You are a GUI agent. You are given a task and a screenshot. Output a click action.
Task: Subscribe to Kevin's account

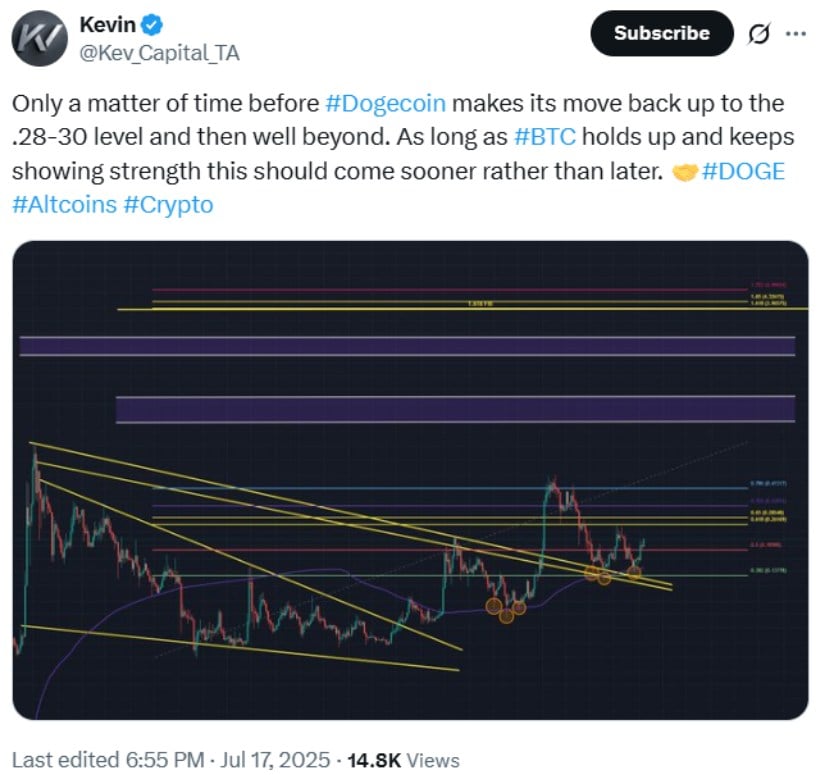tap(661, 34)
